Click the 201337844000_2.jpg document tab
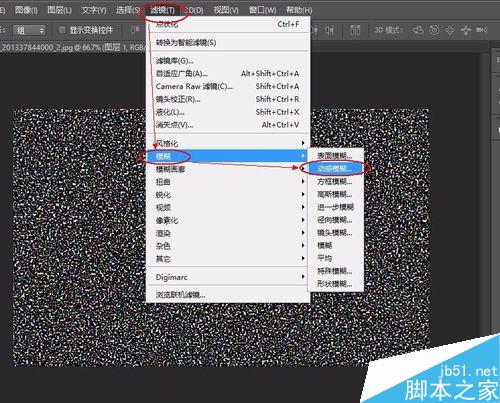The image size is (500, 403). click(72, 47)
